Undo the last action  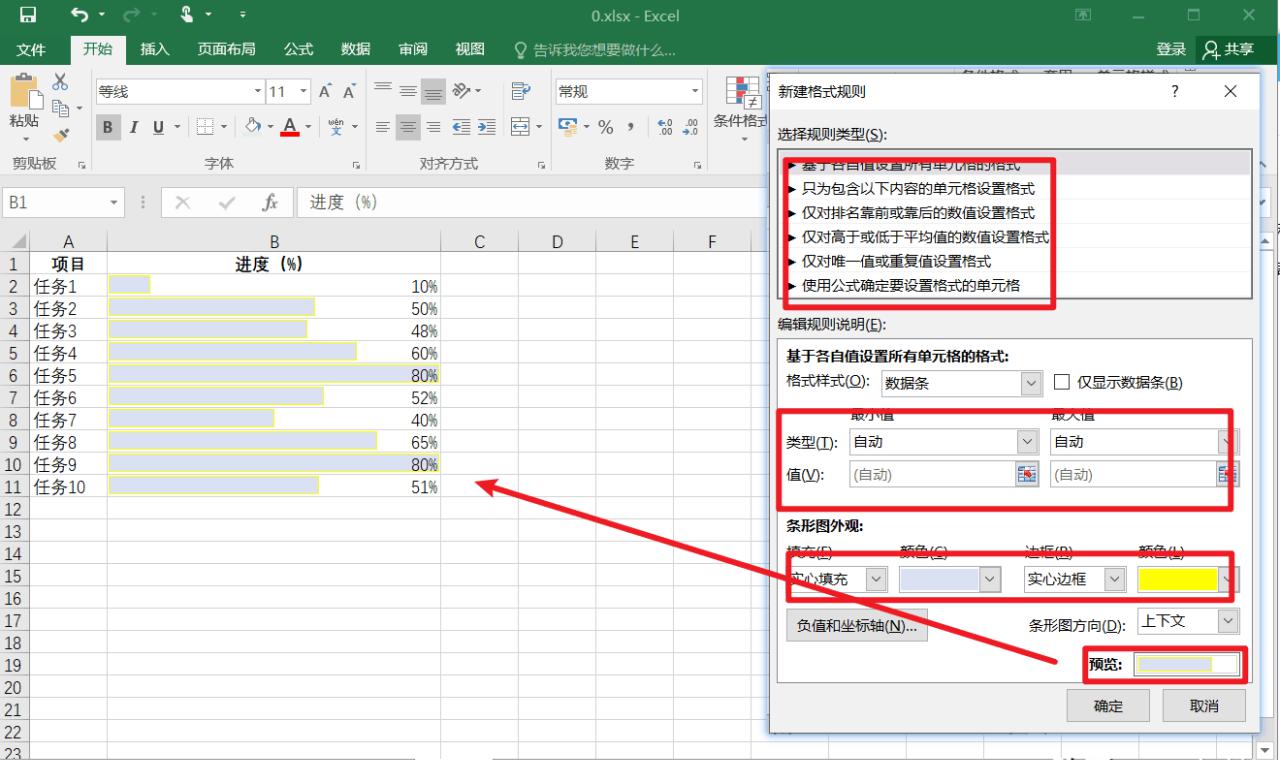coord(81,15)
